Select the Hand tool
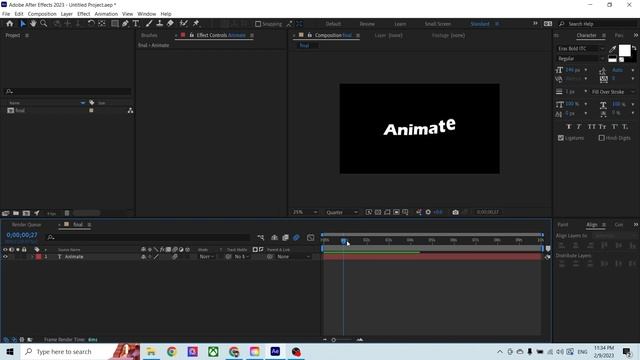This screenshot has width=640, height=360. [x=33, y=24]
